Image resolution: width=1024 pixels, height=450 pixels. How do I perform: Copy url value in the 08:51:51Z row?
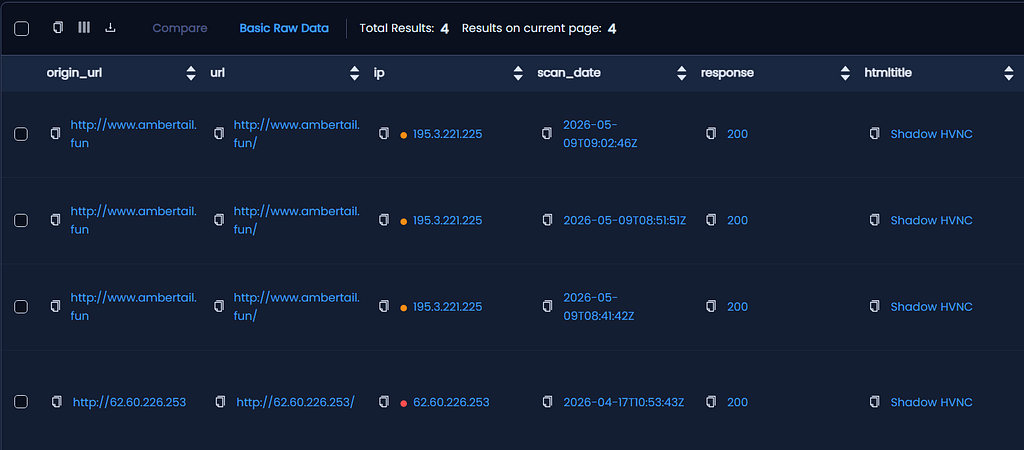(x=219, y=220)
